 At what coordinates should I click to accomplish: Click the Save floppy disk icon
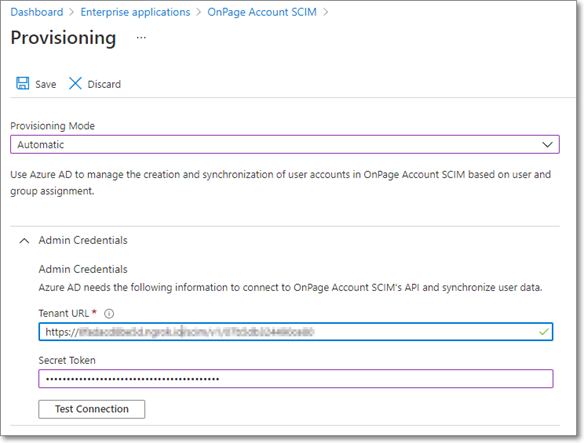coord(22,83)
